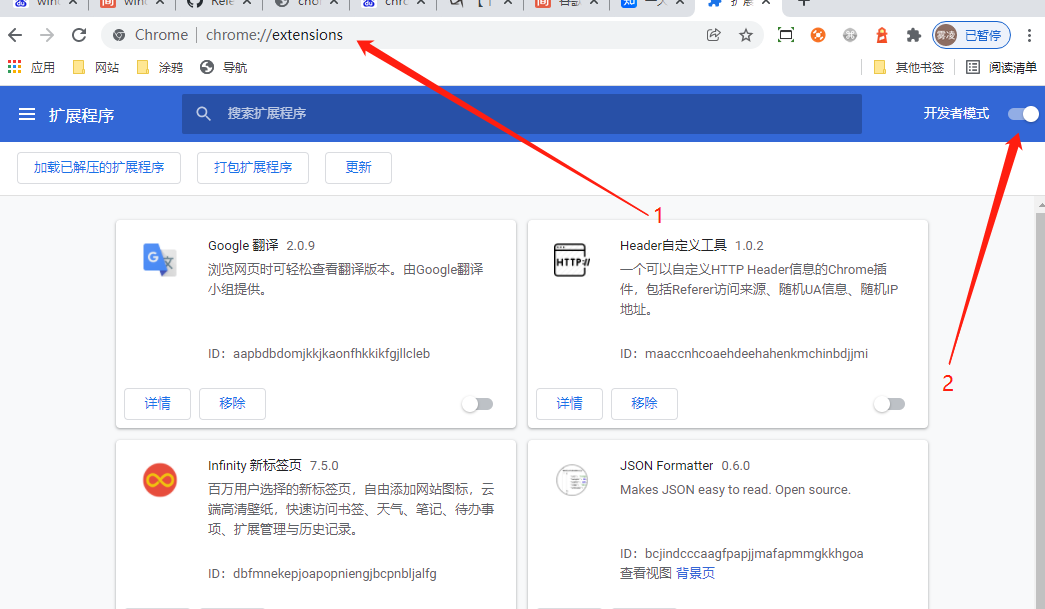Open the red lighthouse extension icon

click(x=882, y=35)
